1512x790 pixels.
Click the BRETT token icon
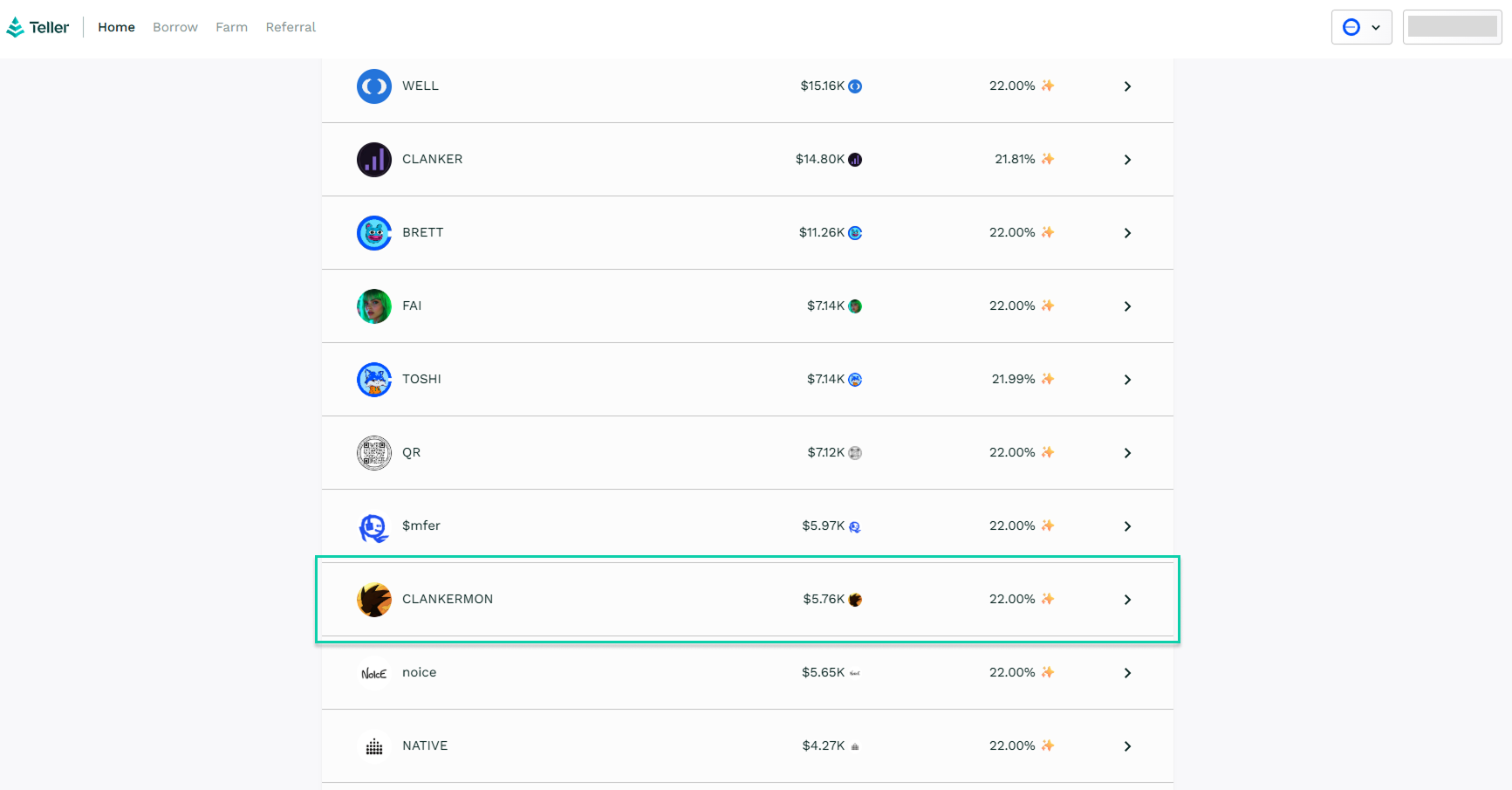click(x=374, y=233)
